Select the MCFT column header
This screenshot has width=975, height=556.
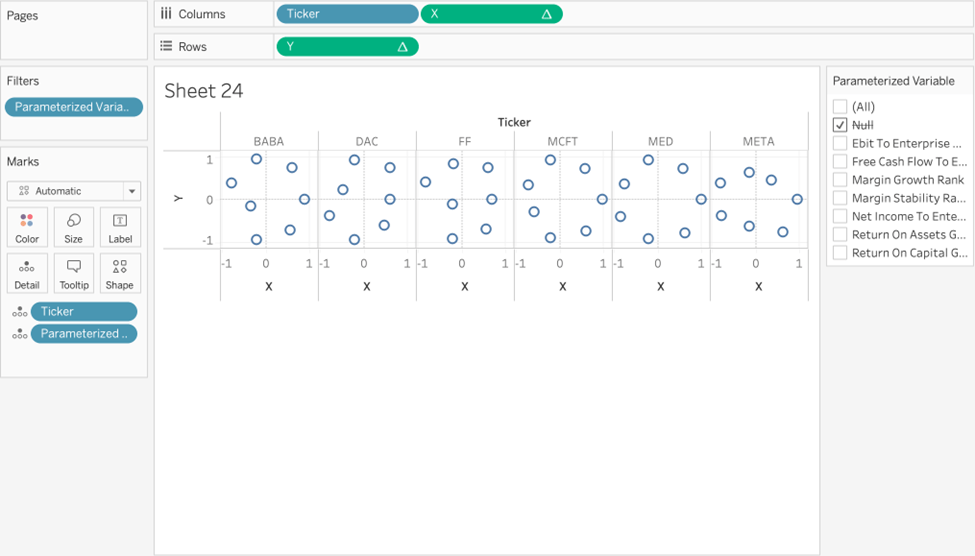(563, 141)
